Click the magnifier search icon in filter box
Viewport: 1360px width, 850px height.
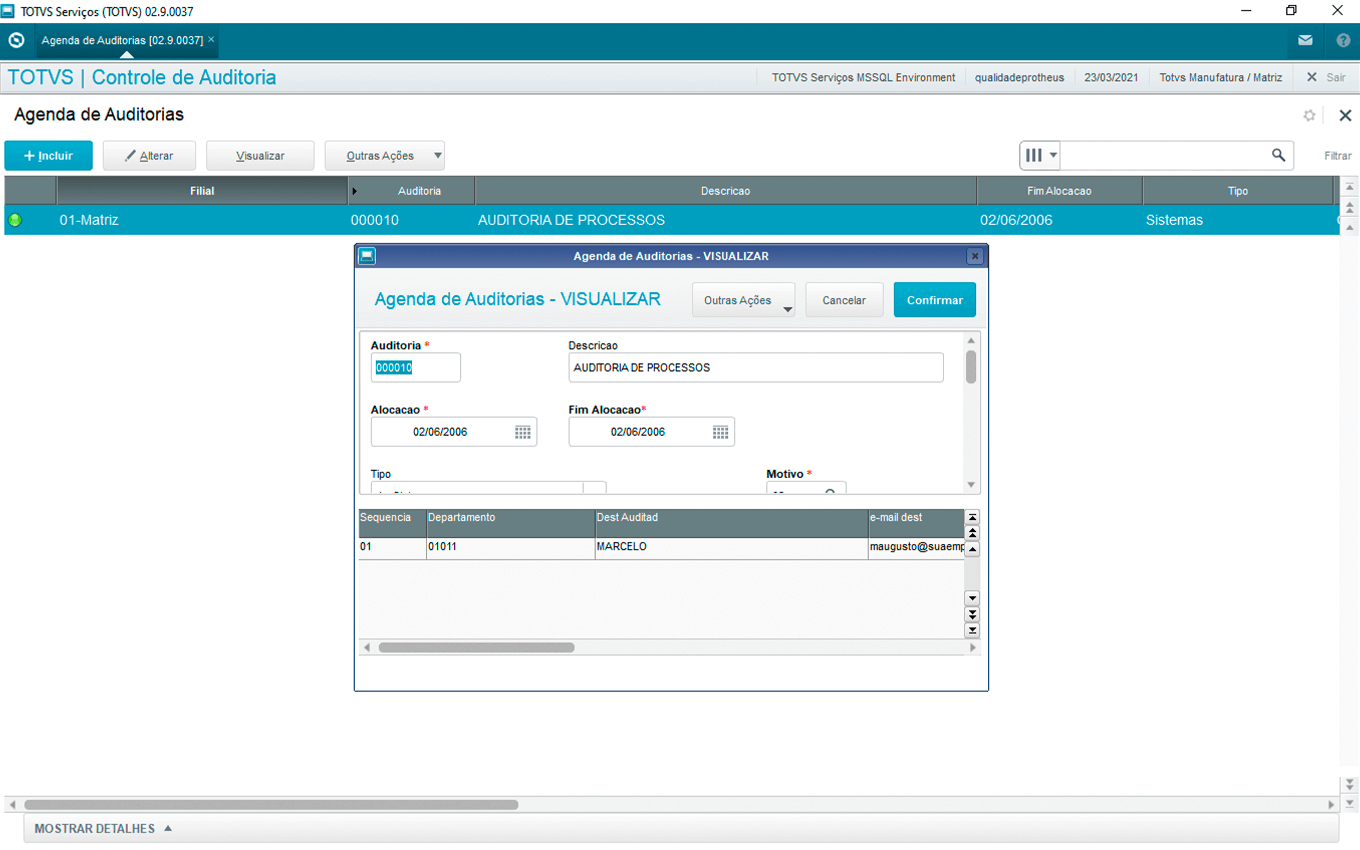pos(1278,155)
